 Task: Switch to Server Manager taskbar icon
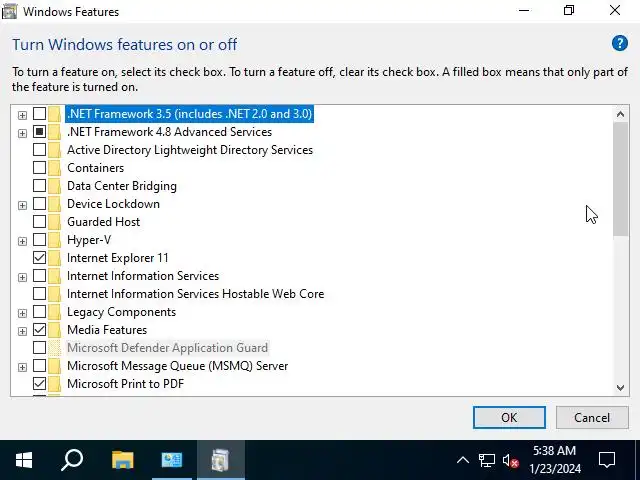pyautogui.click(x=172, y=460)
